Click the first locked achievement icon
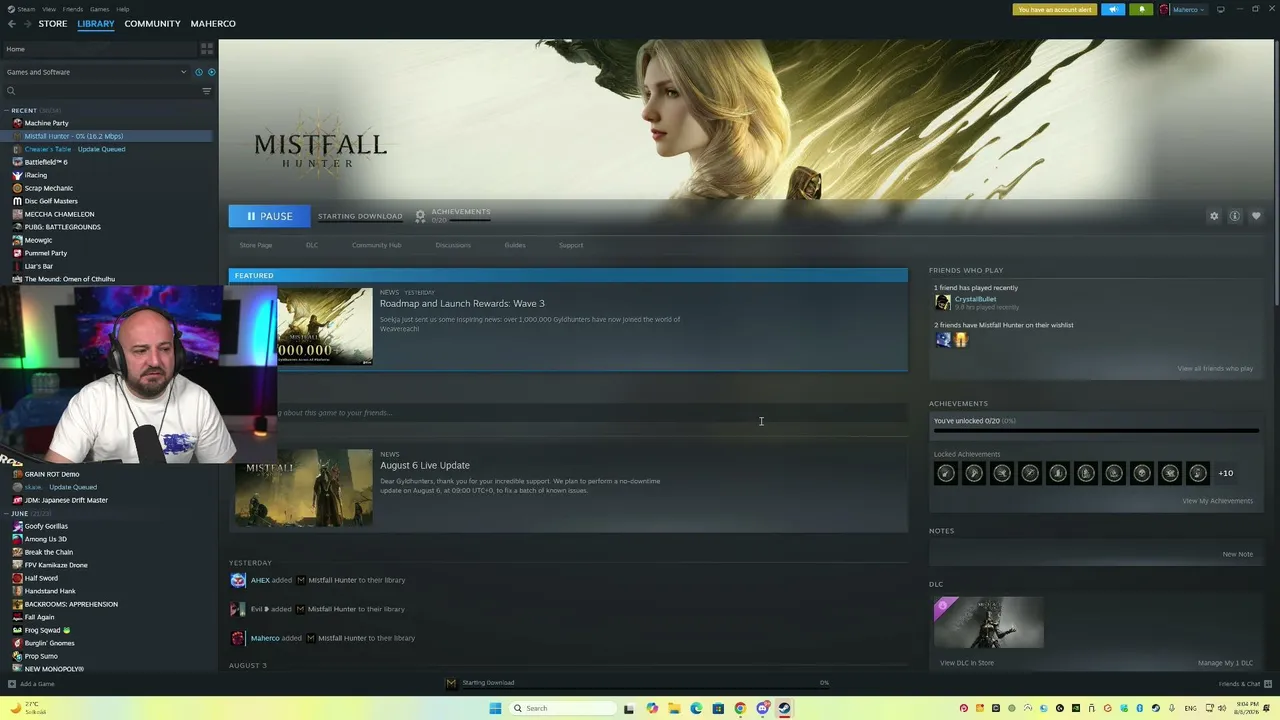 [945, 473]
